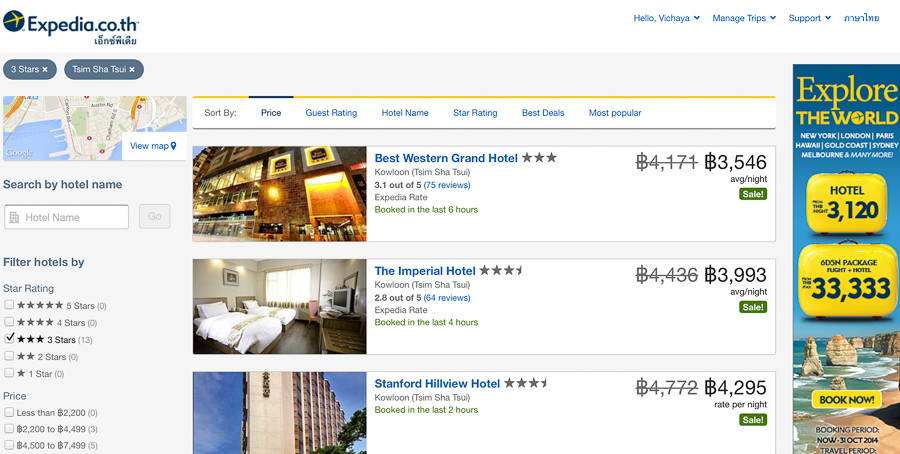The height and width of the screenshot is (454, 900).
Task: Enable the 4 Stars rating filter
Action: pos(9,322)
